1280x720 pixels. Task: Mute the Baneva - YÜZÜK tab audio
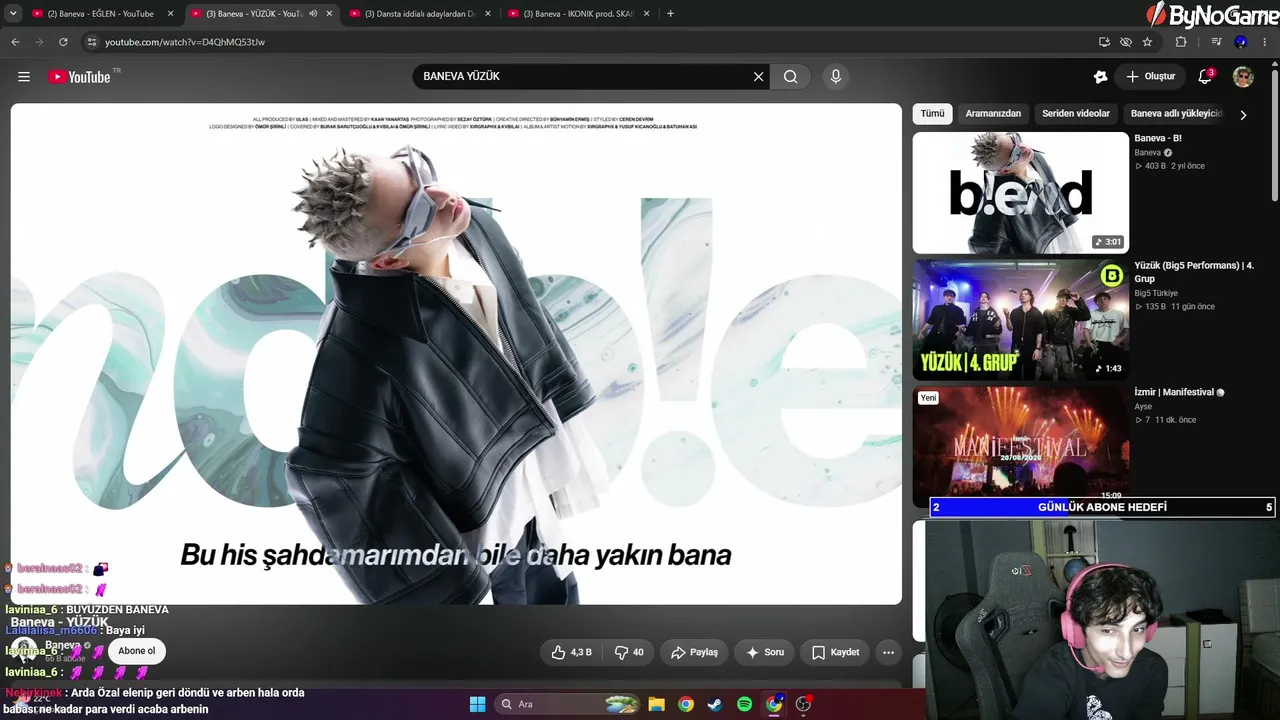313,14
